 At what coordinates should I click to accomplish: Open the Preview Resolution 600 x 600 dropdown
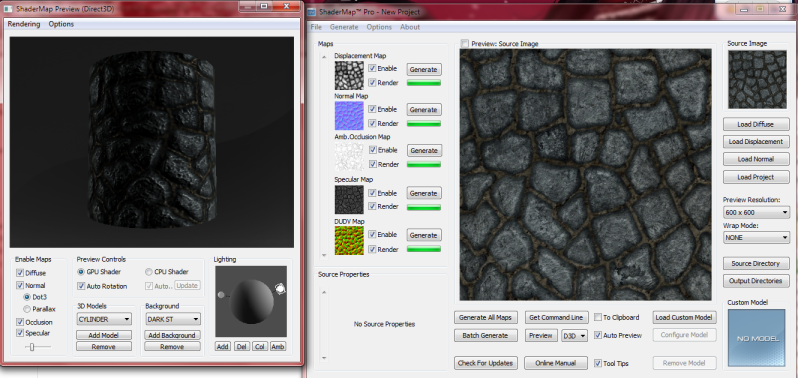[x=756, y=212]
